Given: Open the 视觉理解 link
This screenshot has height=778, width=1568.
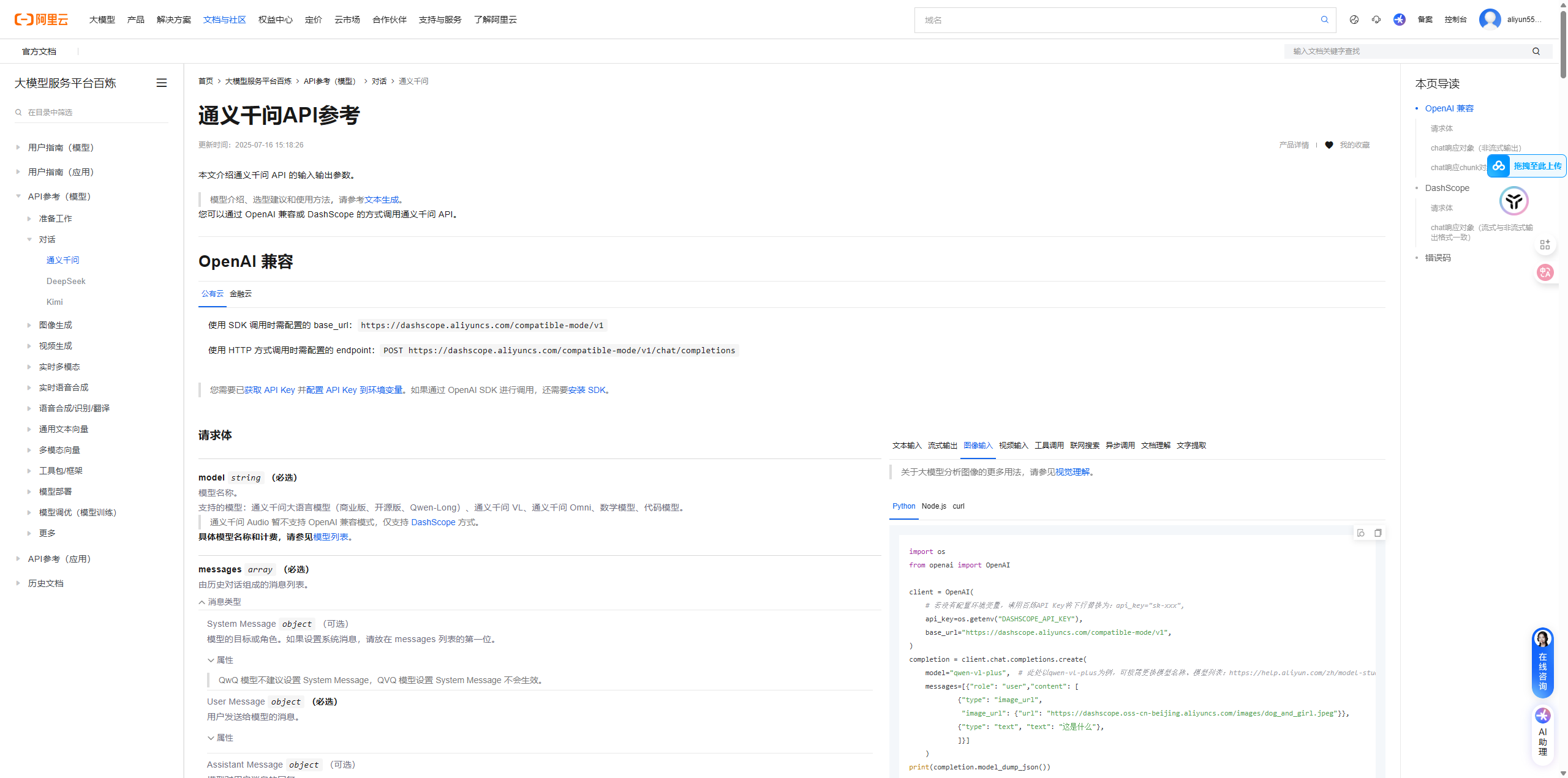Looking at the screenshot, I should pos(1072,472).
